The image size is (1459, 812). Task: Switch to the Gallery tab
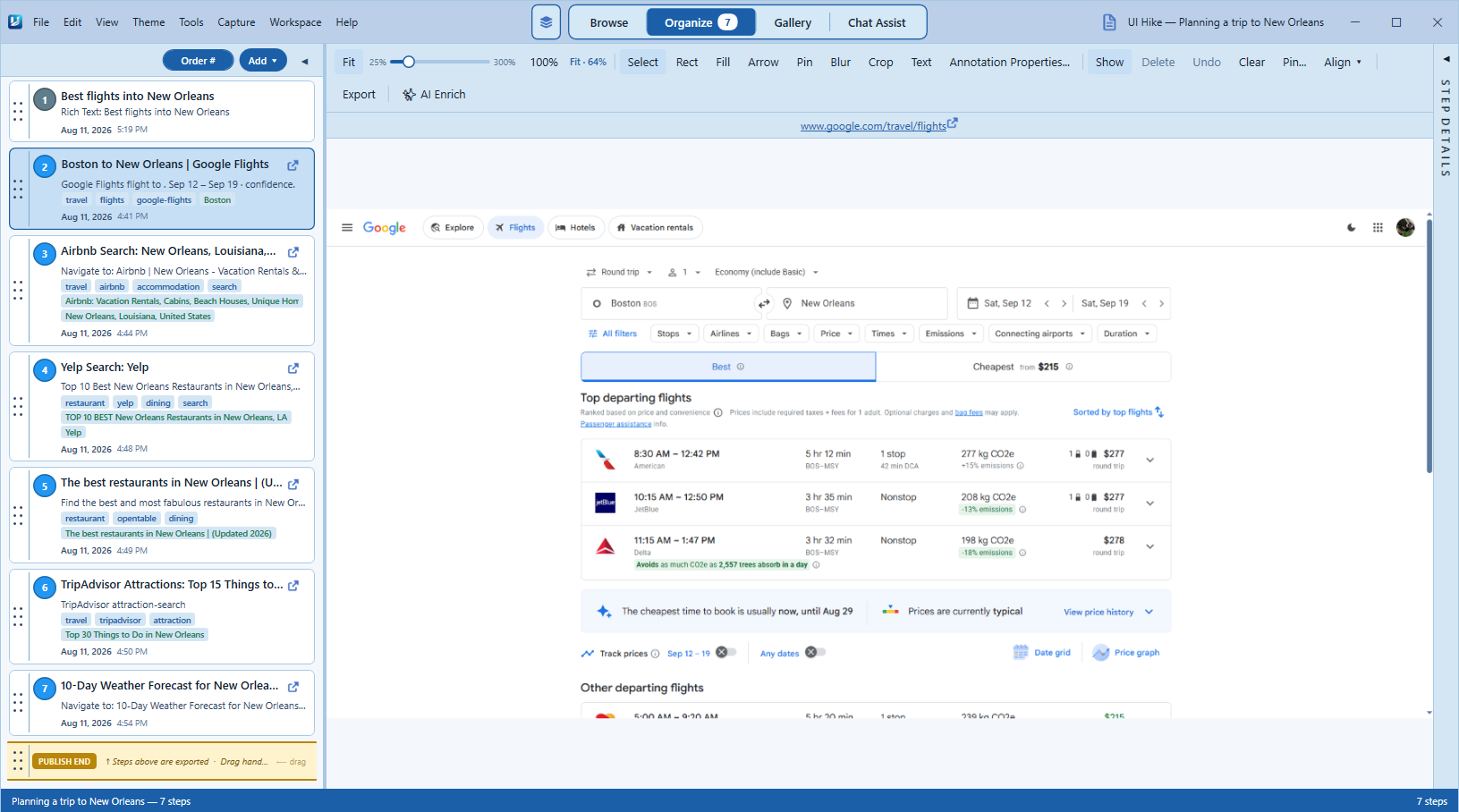click(x=793, y=22)
